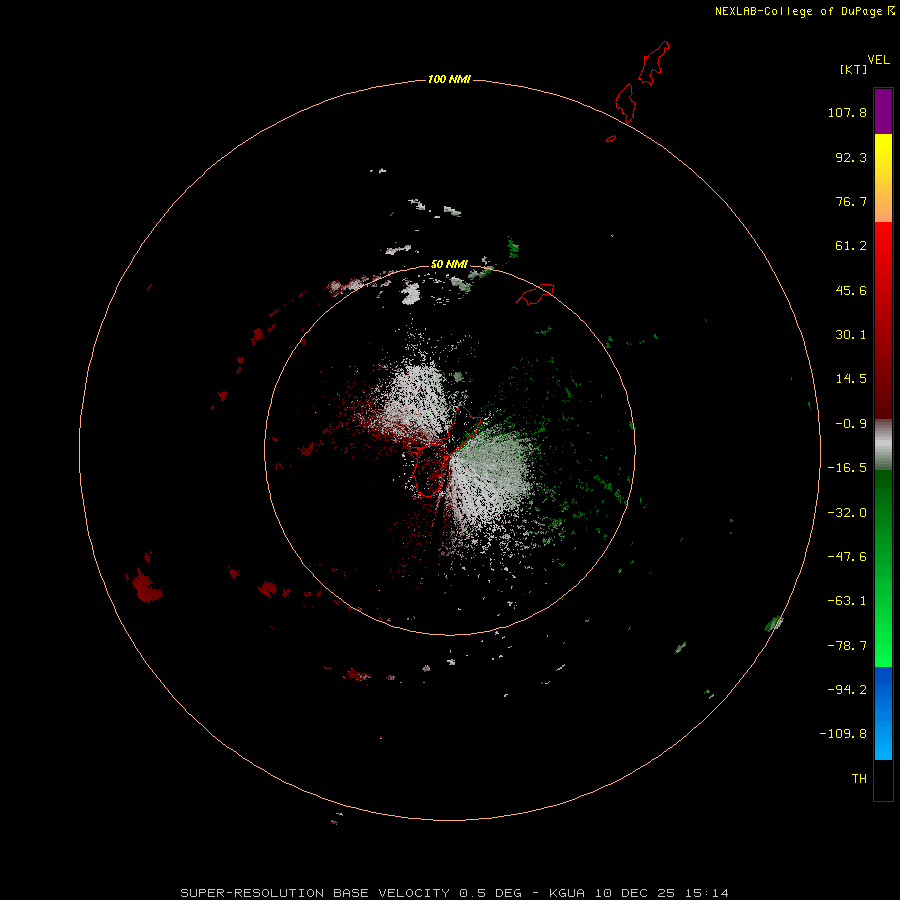Click the VEL legend title

click(878, 60)
